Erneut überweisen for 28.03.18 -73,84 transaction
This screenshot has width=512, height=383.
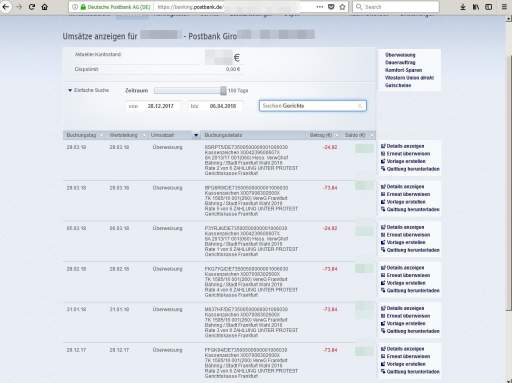tap(405, 194)
